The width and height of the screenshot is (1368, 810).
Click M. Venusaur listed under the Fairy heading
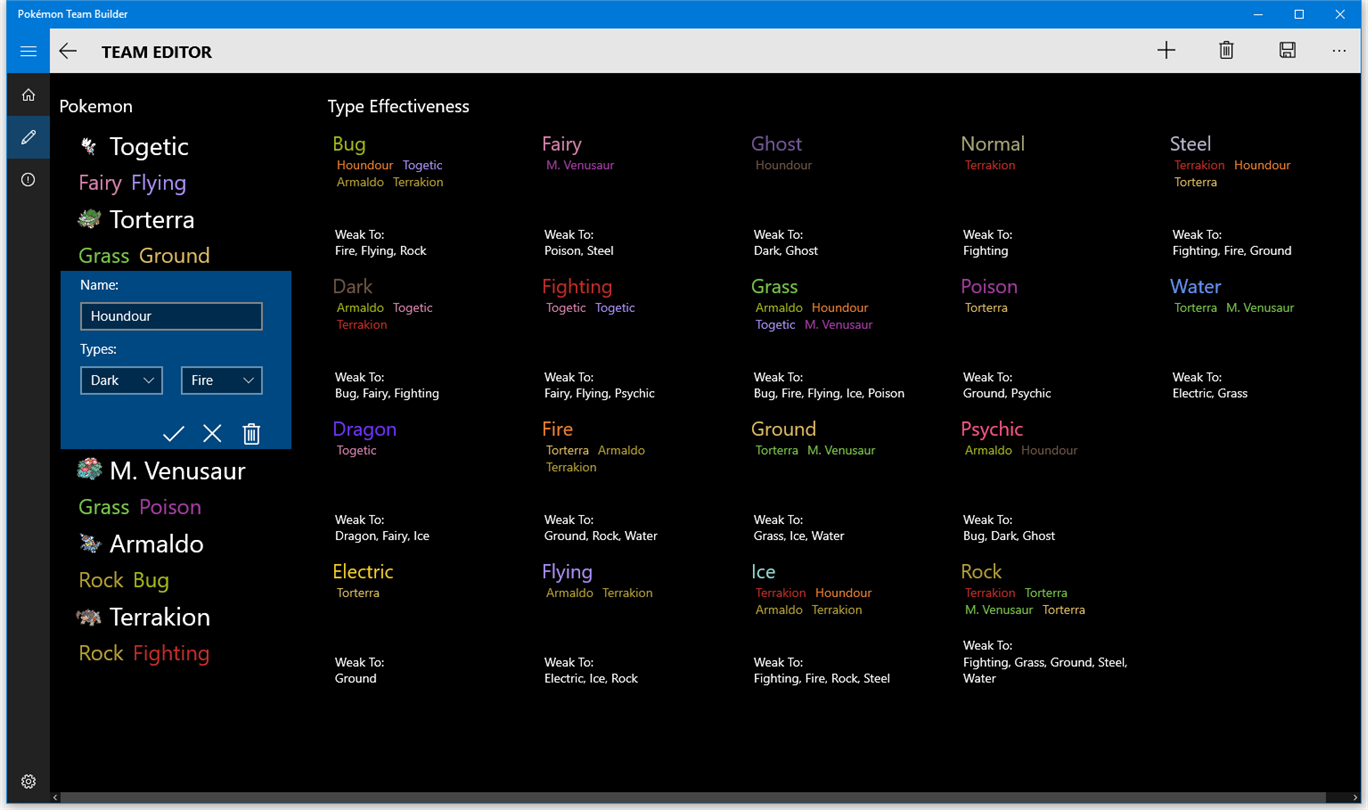tap(580, 165)
